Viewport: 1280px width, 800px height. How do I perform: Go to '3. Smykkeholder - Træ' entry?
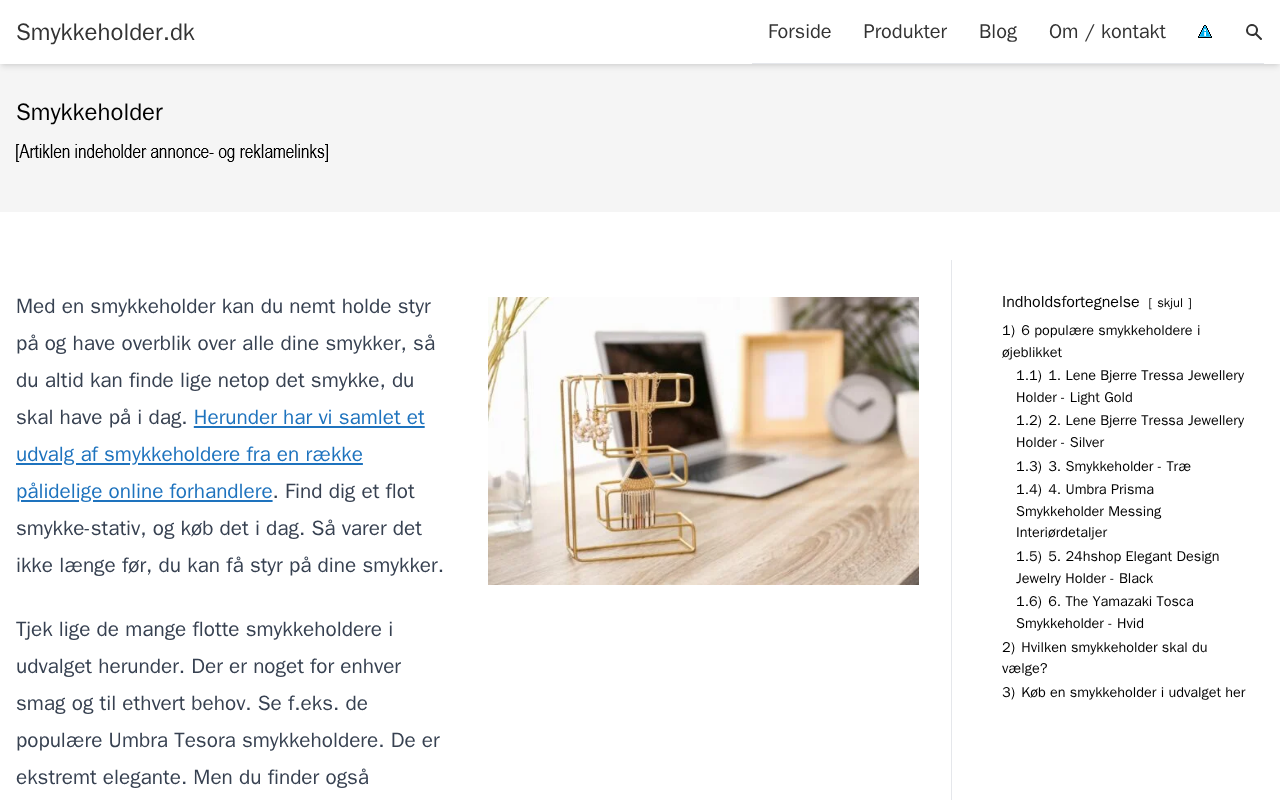pyautogui.click(x=1103, y=466)
